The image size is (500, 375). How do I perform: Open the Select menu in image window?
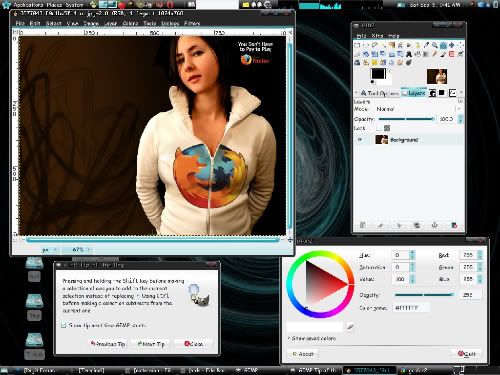pyautogui.click(x=53, y=23)
